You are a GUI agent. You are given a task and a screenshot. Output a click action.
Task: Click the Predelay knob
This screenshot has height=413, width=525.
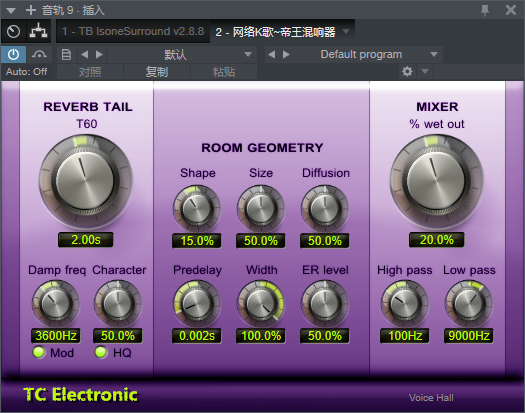pos(197,304)
